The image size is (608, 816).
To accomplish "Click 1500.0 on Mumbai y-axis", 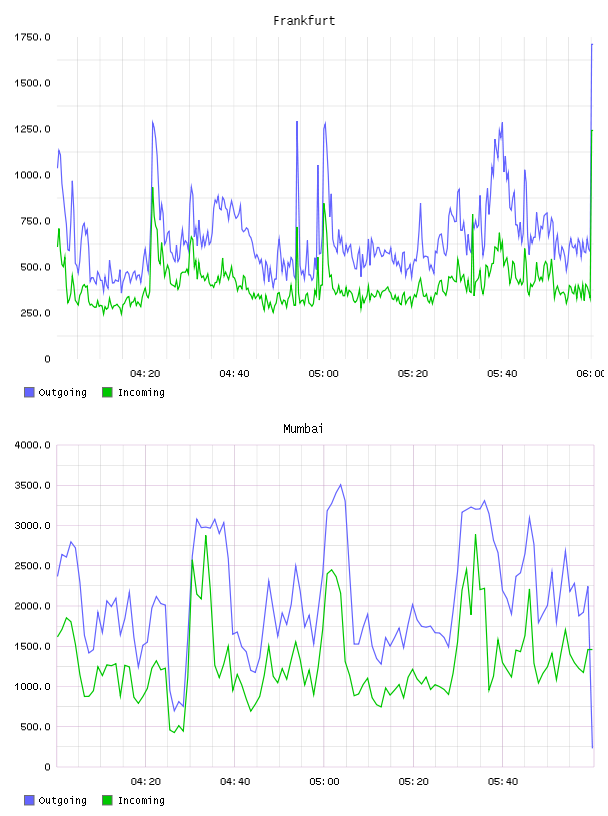I will coord(32,646).
